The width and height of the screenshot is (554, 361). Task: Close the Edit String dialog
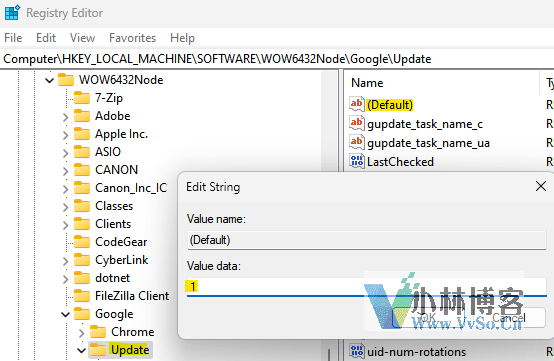541,186
